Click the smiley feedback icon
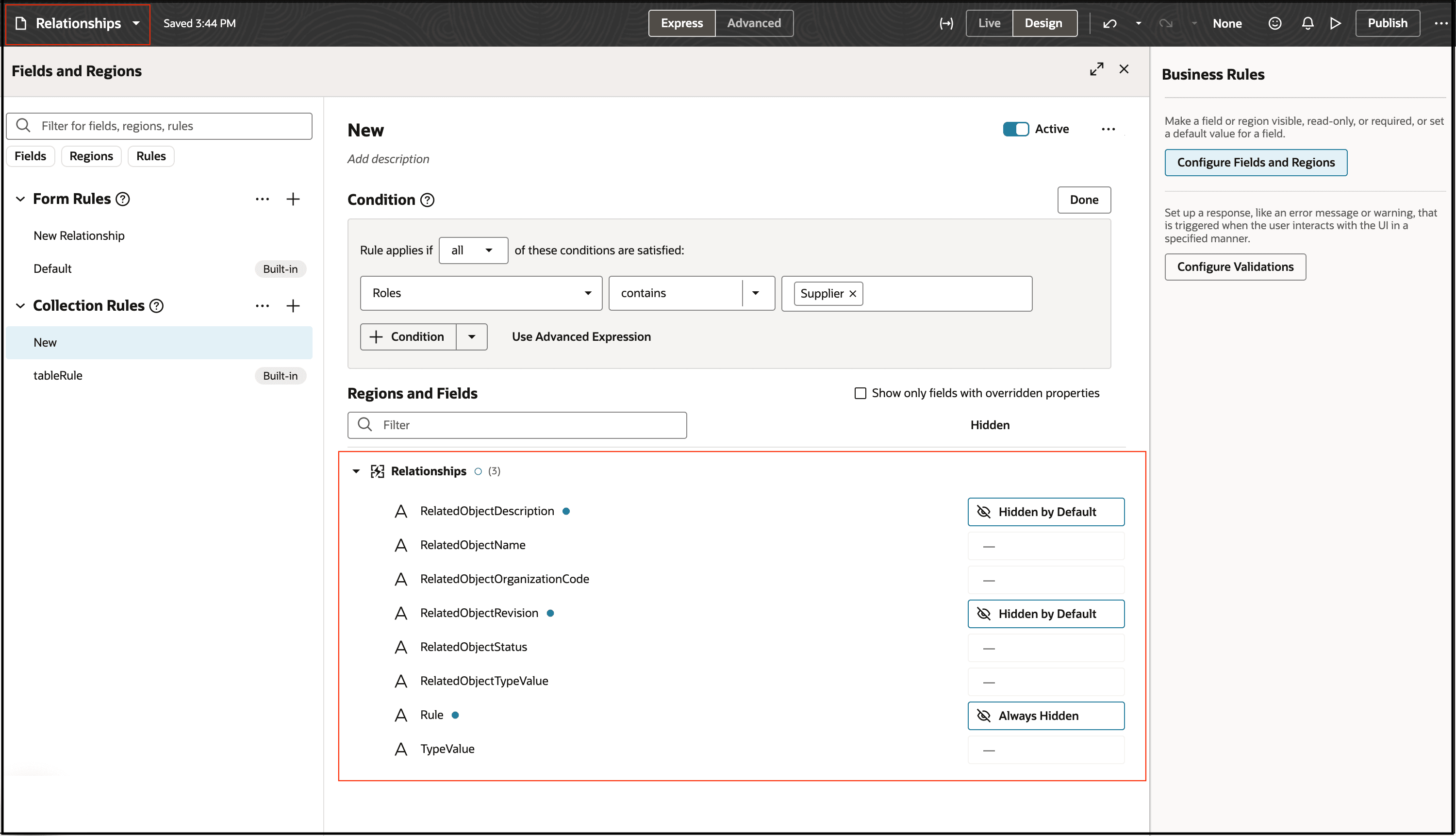Screen dimensions: 1456x836 click(x=1274, y=23)
